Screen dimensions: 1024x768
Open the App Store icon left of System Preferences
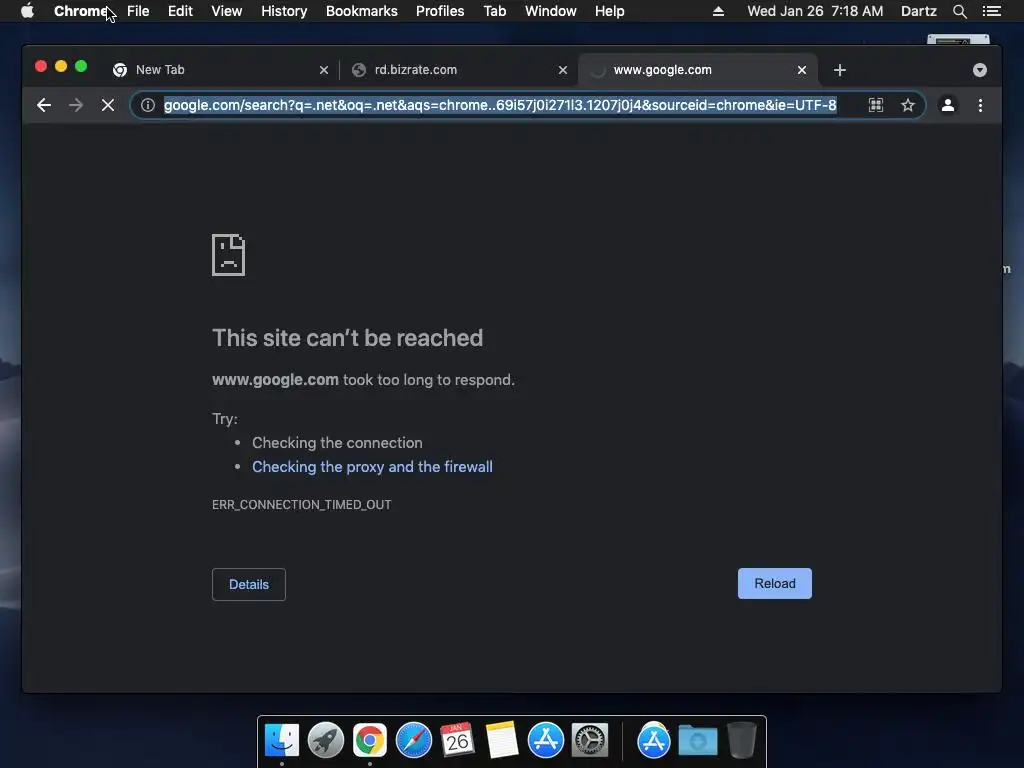pyautogui.click(x=546, y=741)
